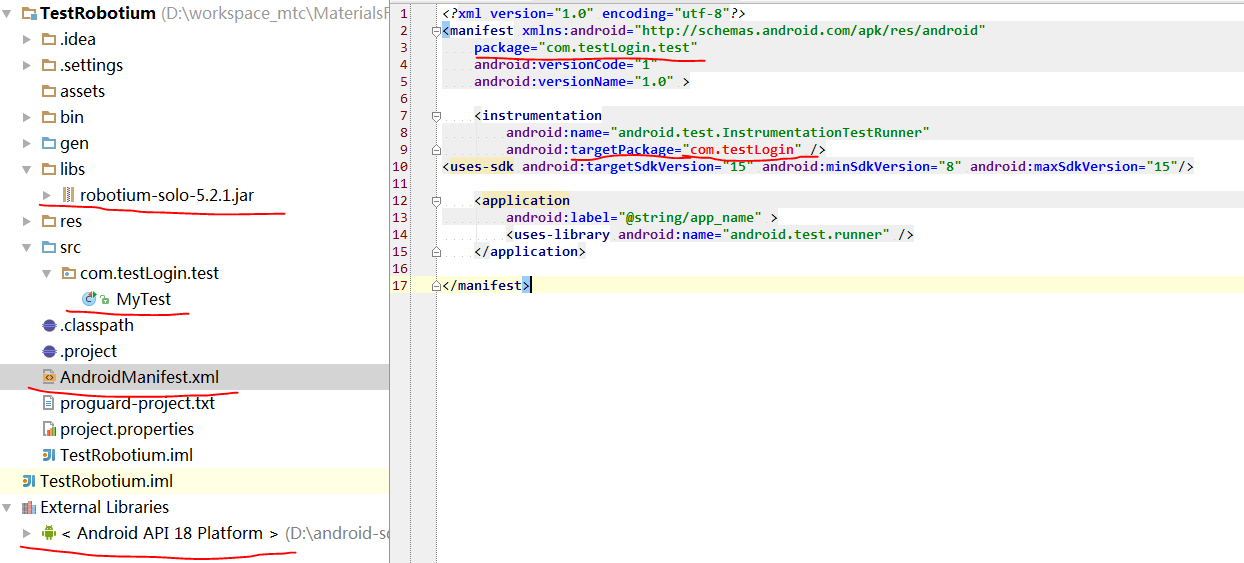The image size is (1244, 563).
Task: Select the .settings folder name
Action: (91, 66)
